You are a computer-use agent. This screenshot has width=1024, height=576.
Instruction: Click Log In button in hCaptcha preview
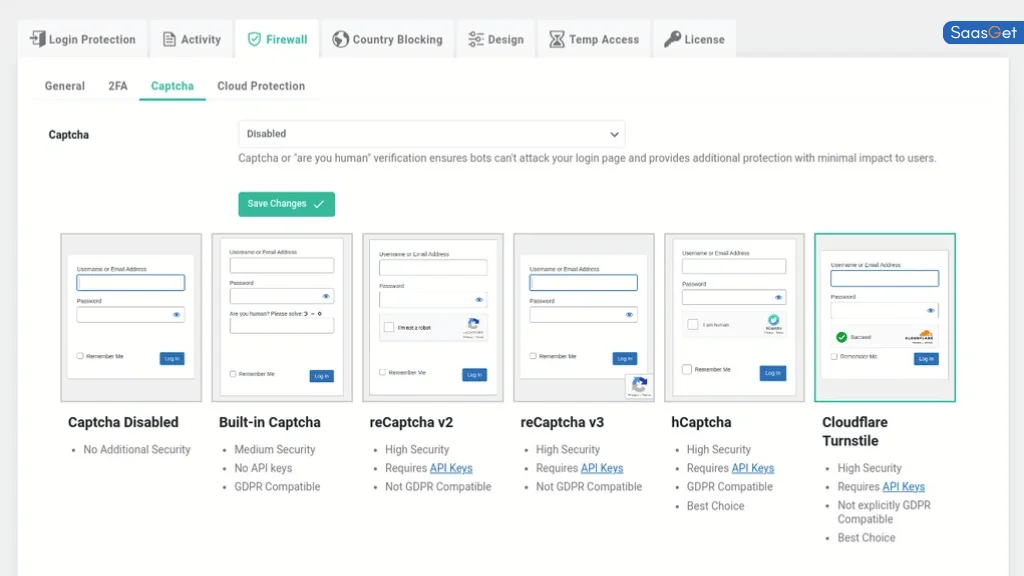pyautogui.click(x=773, y=373)
